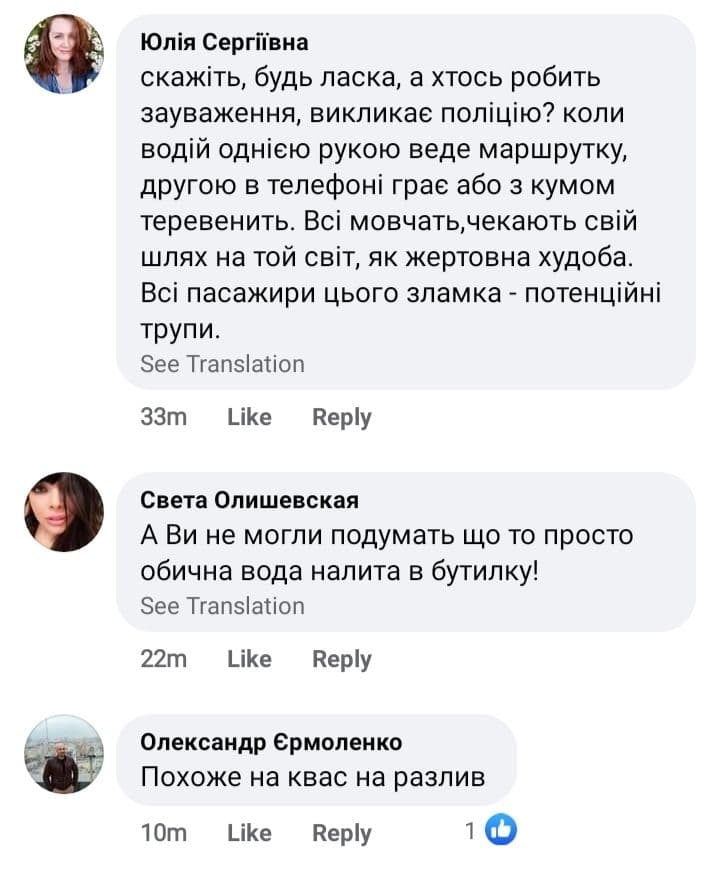Open Юлія Сергіївна's profile name link
Viewport: 720px width, 871px height.
point(224,42)
